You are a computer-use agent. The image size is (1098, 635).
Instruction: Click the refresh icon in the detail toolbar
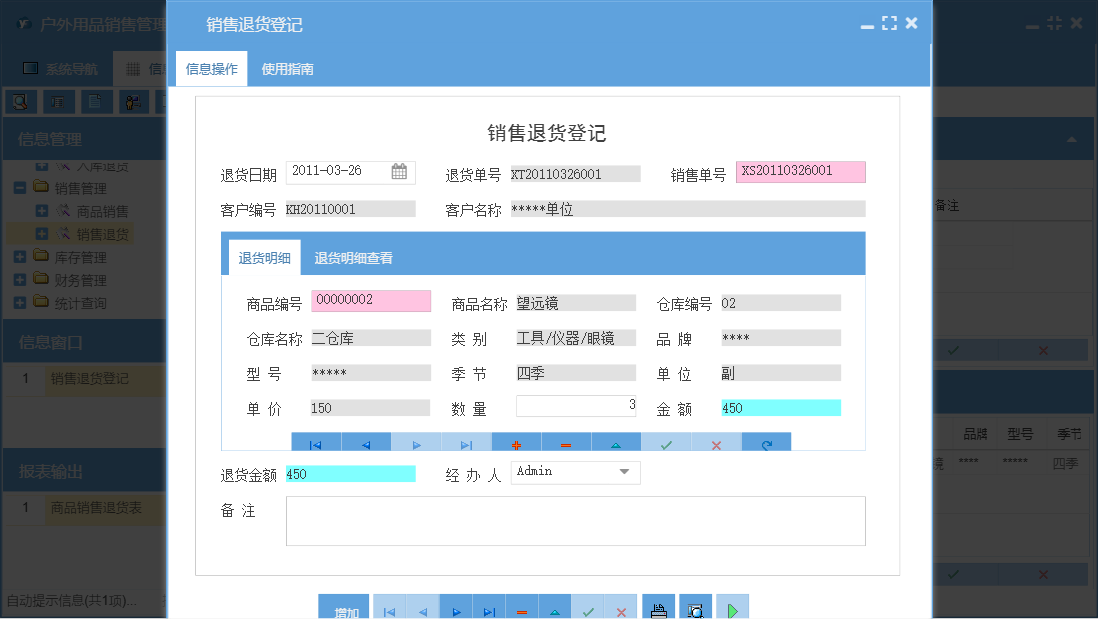(x=766, y=443)
